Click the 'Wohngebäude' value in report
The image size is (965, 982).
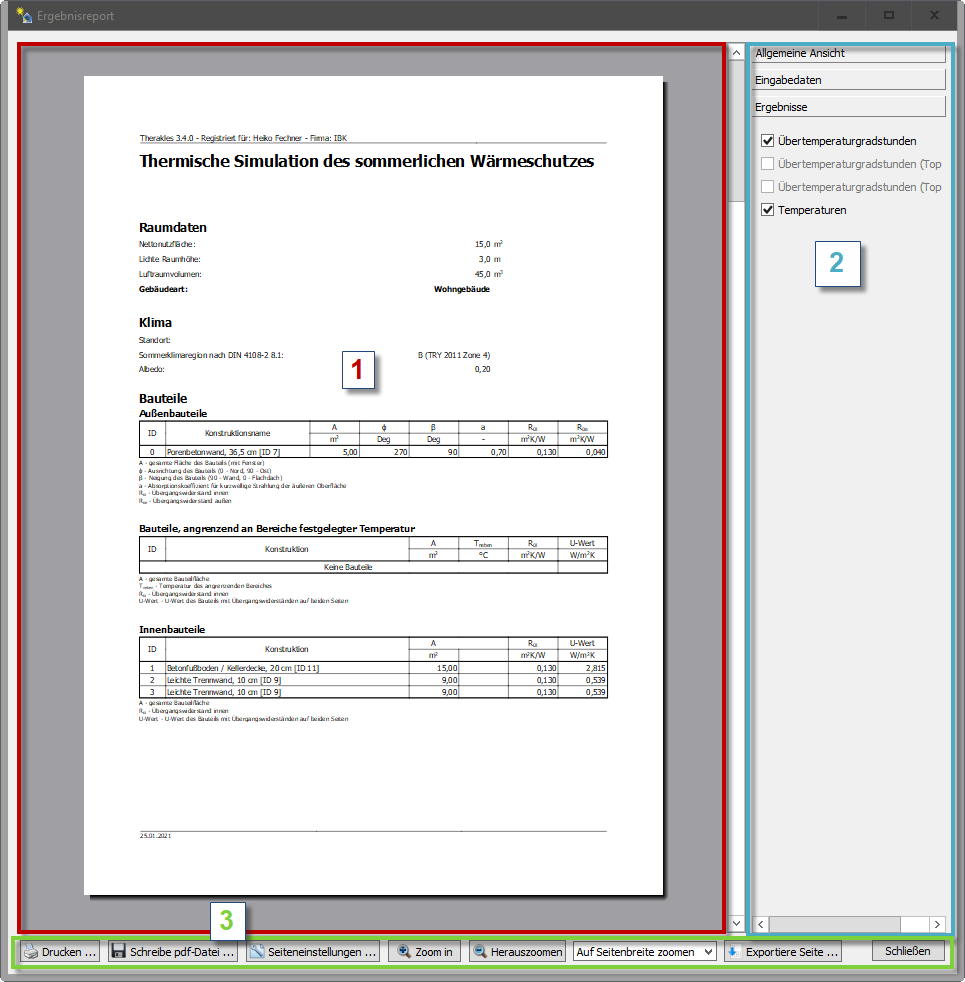[x=462, y=289]
